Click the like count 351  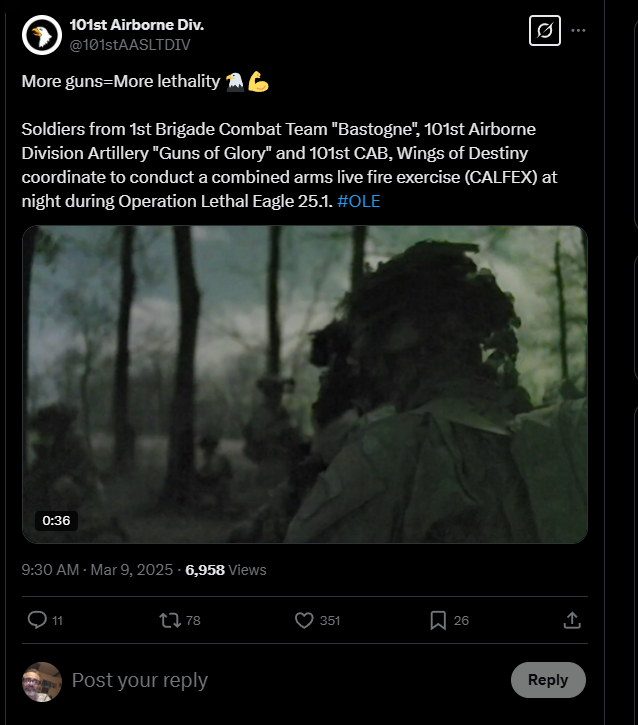pyautogui.click(x=330, y=621)
